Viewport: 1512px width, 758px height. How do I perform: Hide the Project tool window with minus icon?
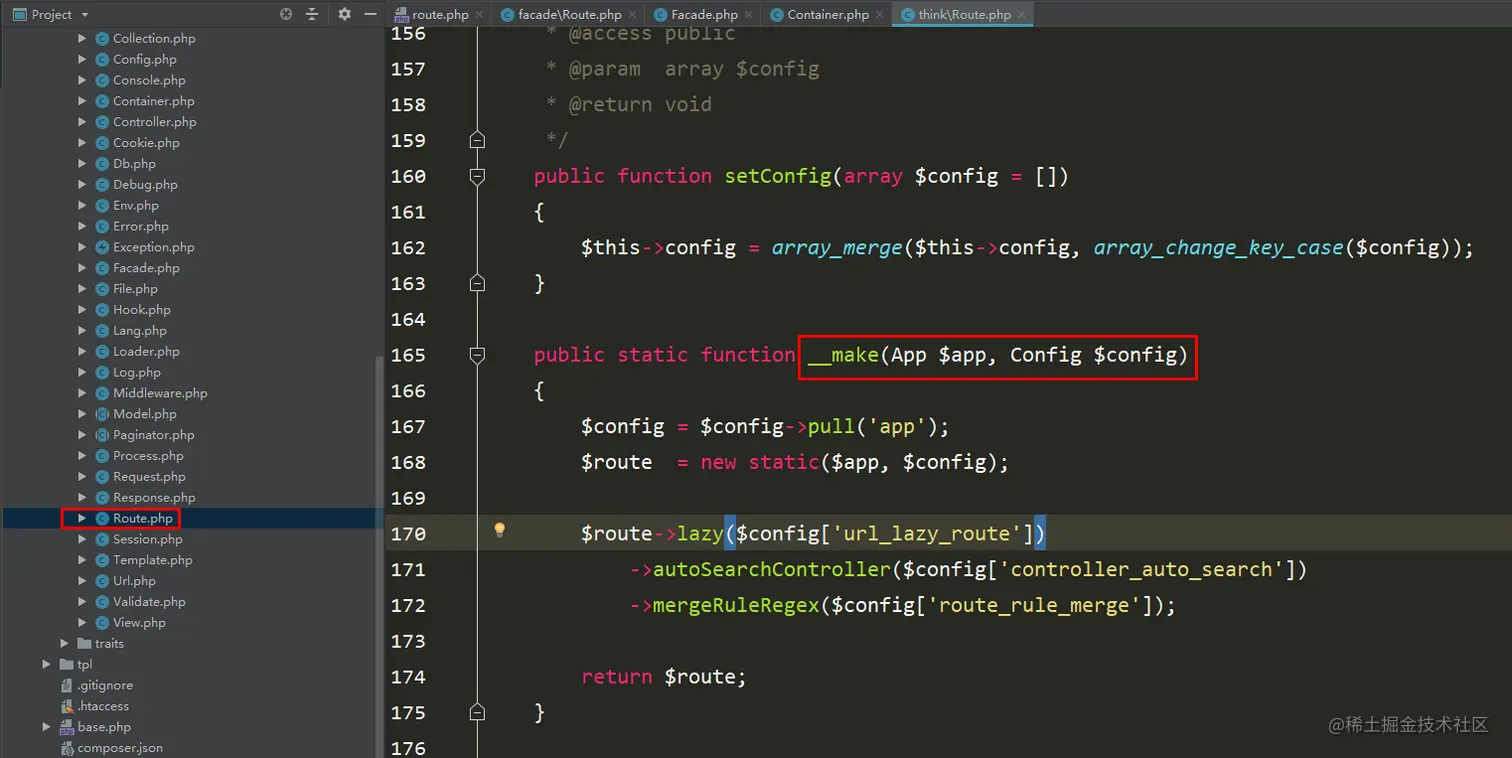(x=370, y=14)
